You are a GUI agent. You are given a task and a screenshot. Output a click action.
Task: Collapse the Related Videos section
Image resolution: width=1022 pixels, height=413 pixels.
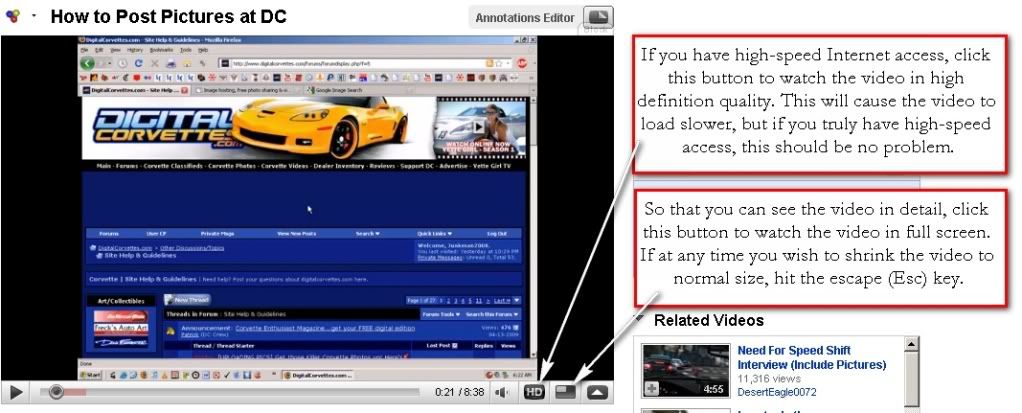pyautogui.click(x=639, y=320)
